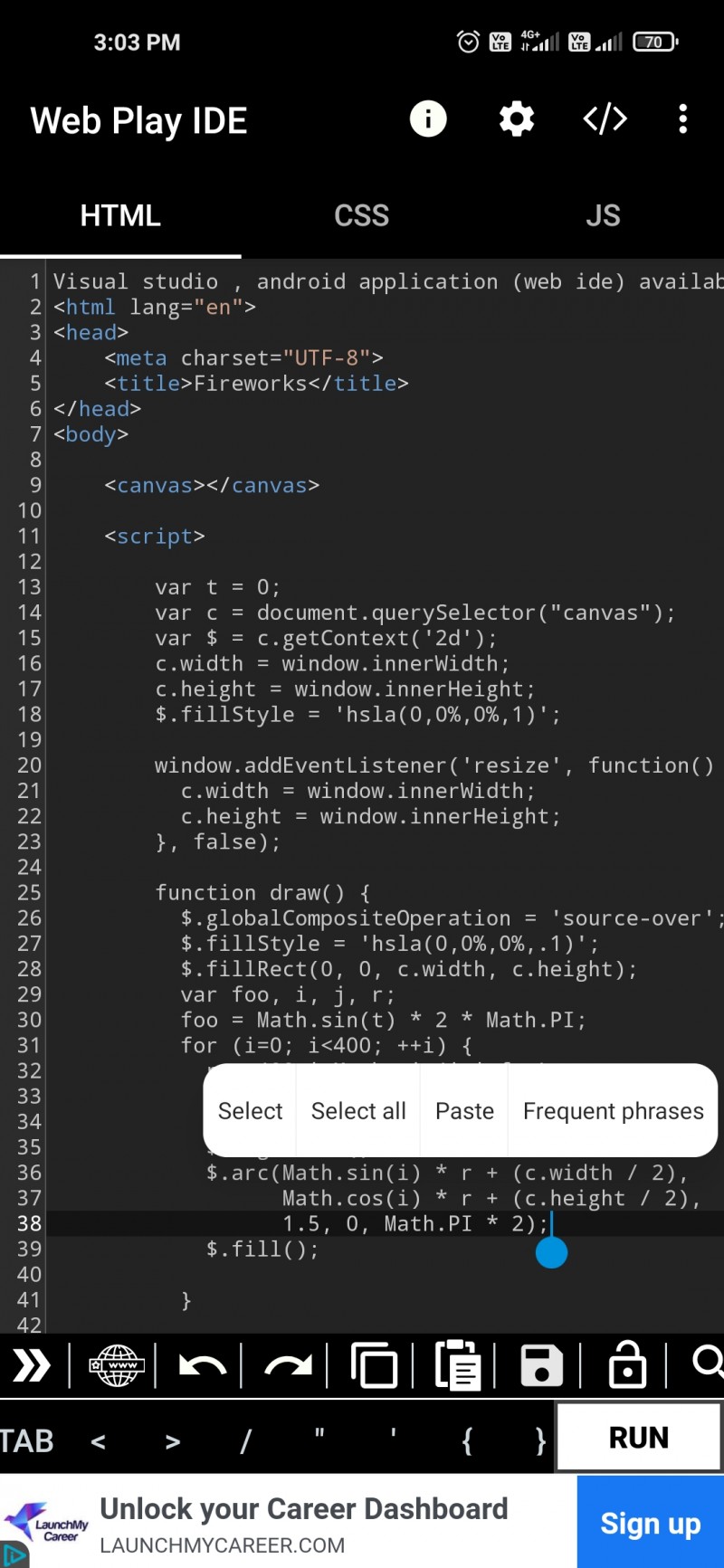Viewport: 724px width, 1568px height.
Task: Click the RUN button
Action: (639, 1437)
